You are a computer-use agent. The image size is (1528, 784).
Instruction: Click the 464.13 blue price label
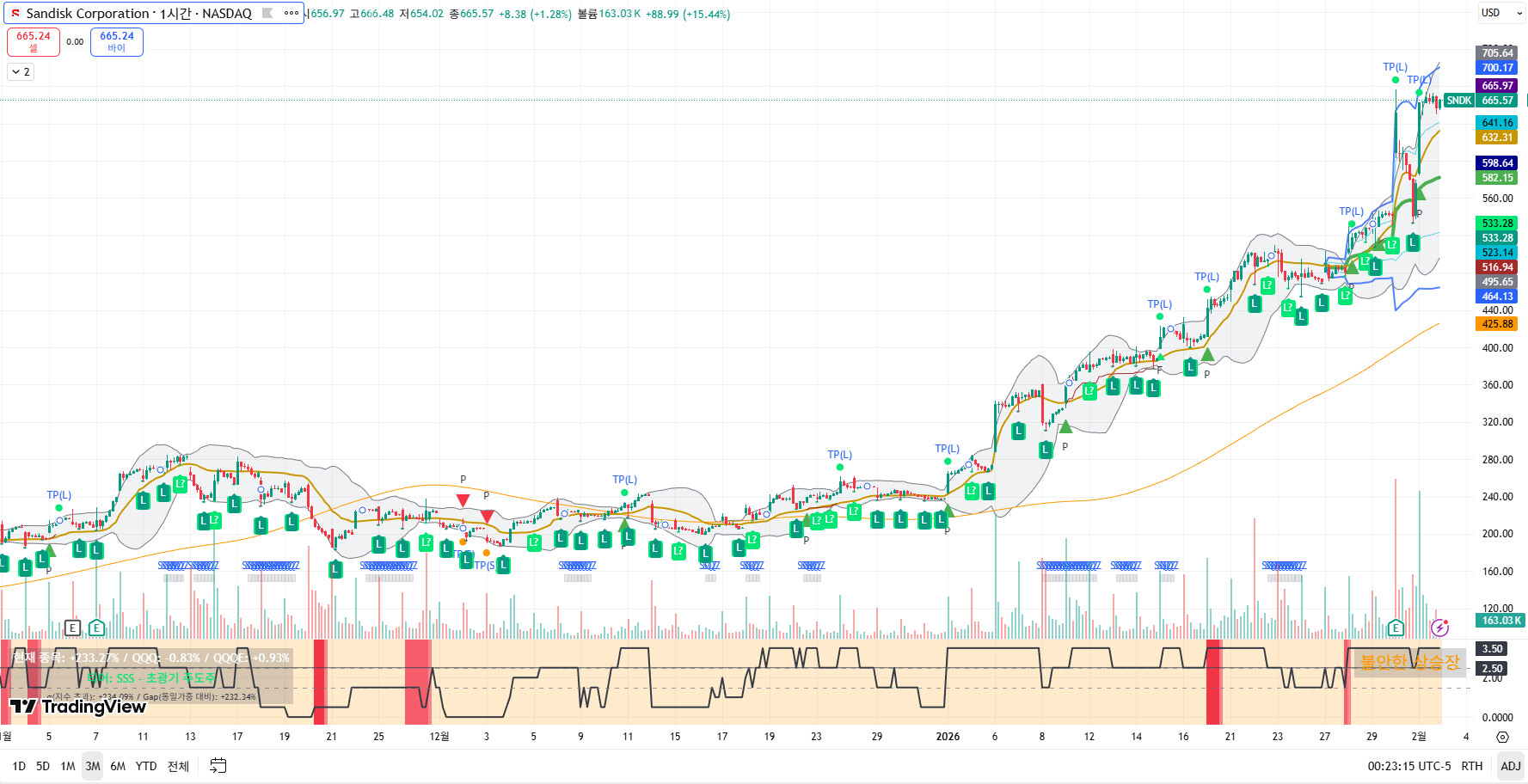[x=1497, y=297]
